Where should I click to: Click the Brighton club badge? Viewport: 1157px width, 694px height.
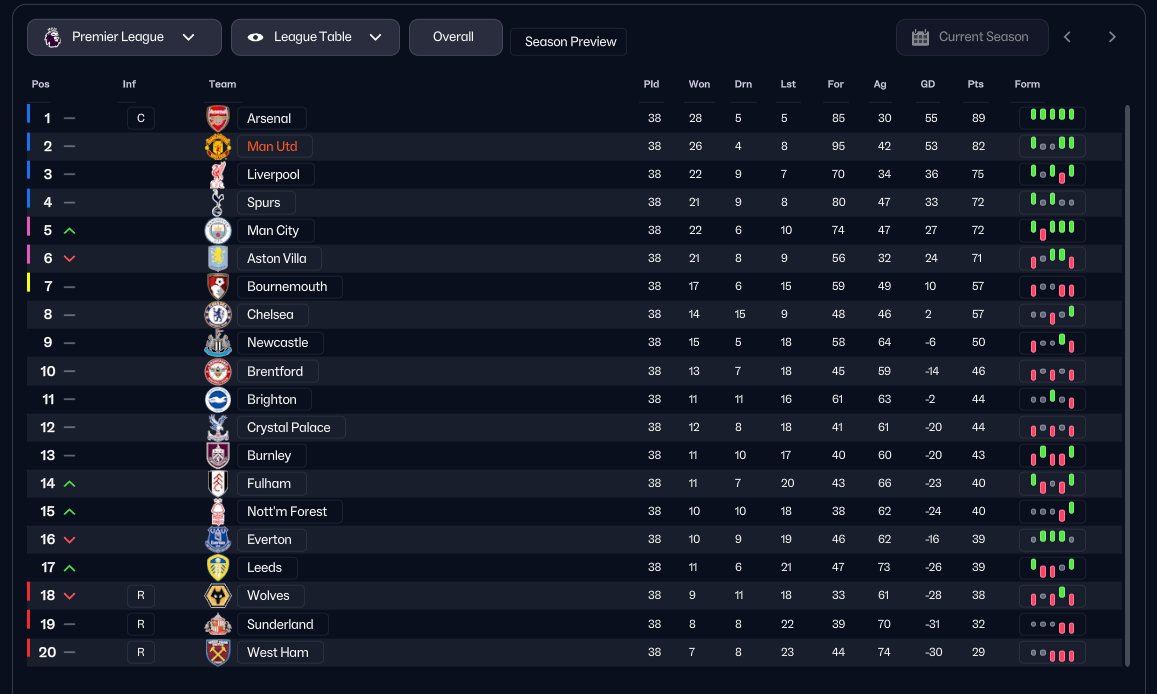click(x=217, y=399)
